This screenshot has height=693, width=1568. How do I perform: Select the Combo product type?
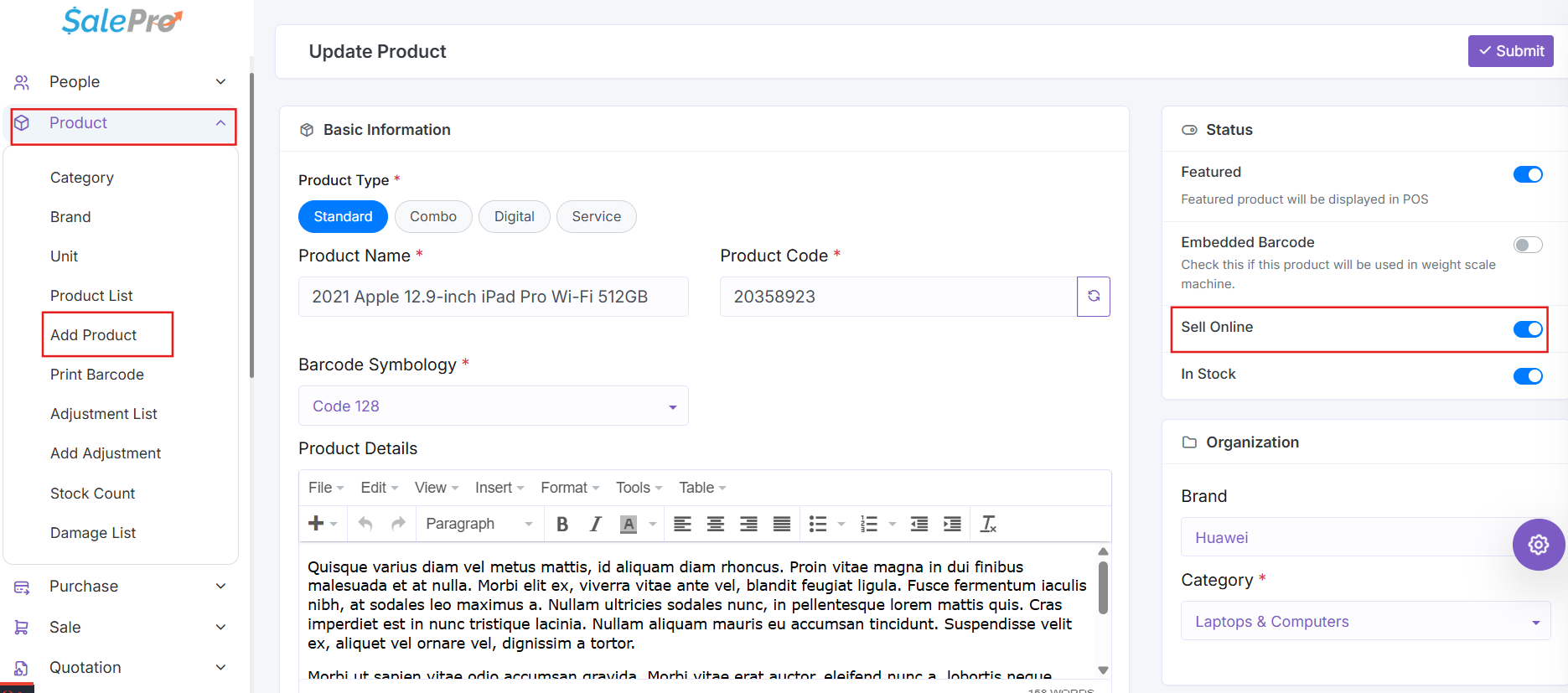click(433, 216)
